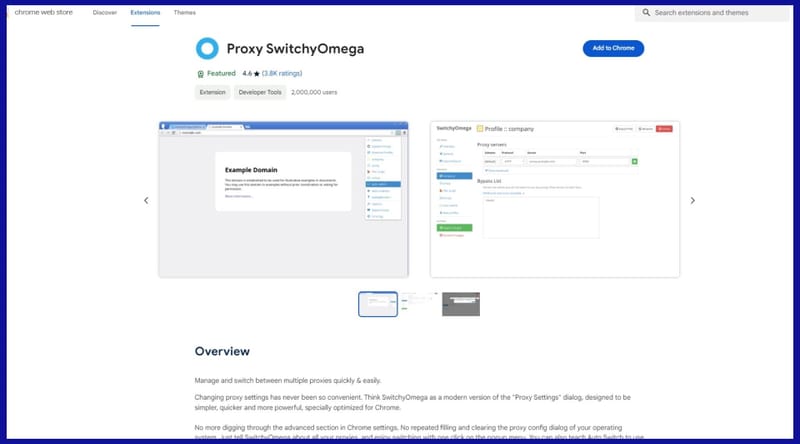The height and width of the screenshot is (444, 800).
Task: Open the 3.8K ratings link
Action: click(x=282, y=73)
